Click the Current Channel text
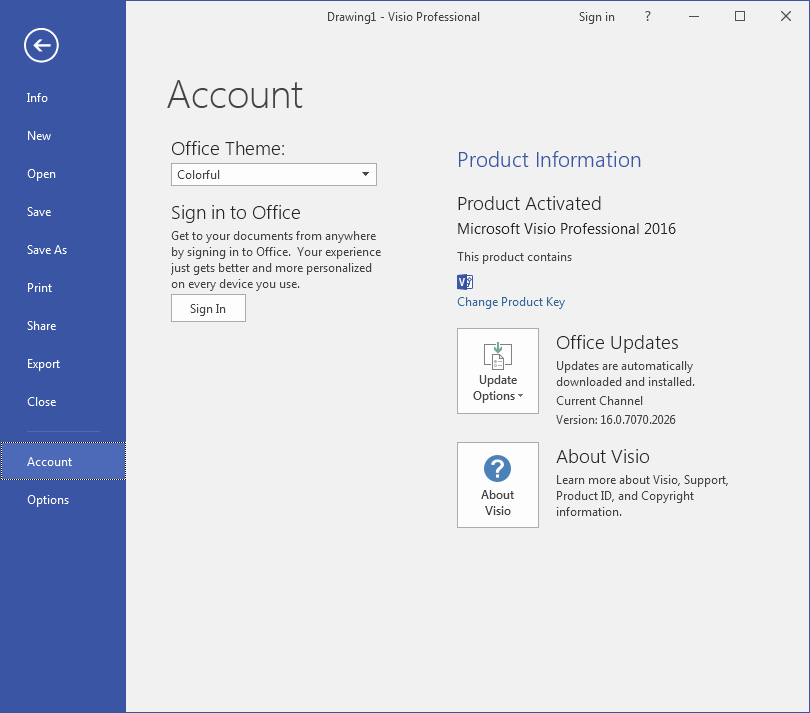 (x=599, y=401)
